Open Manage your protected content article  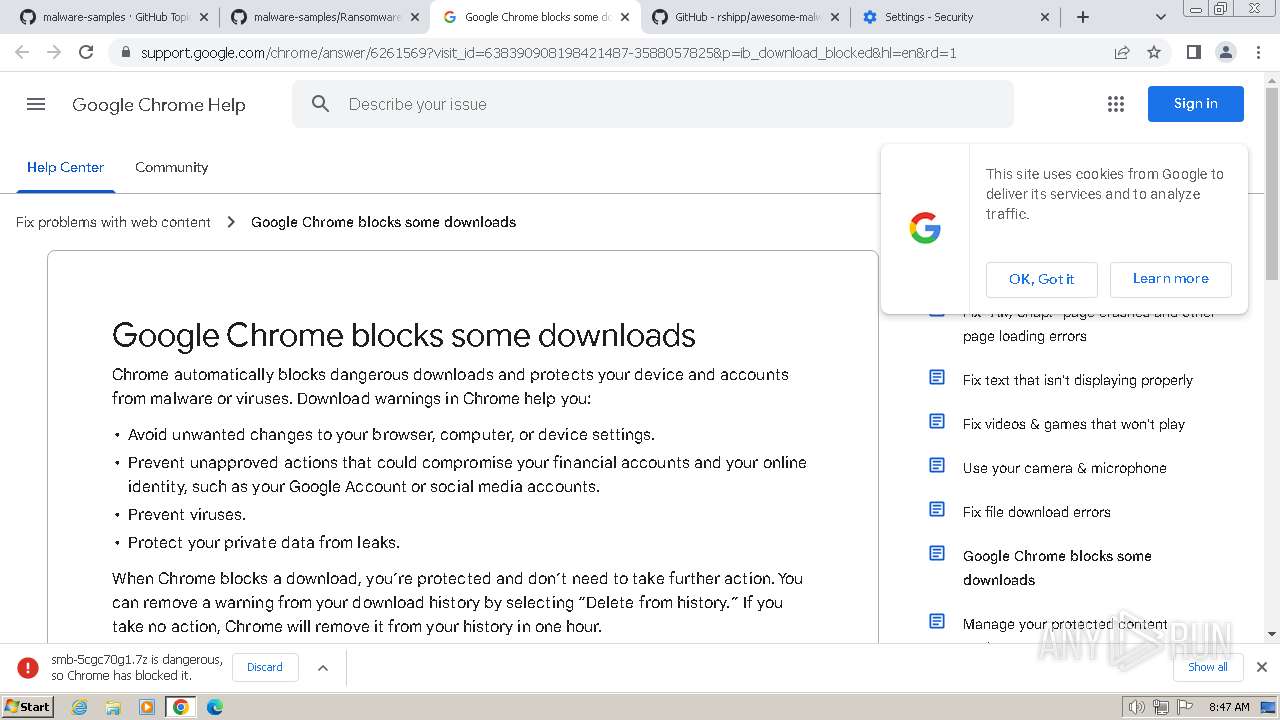pyautogui.click(x=1065, y=624)
